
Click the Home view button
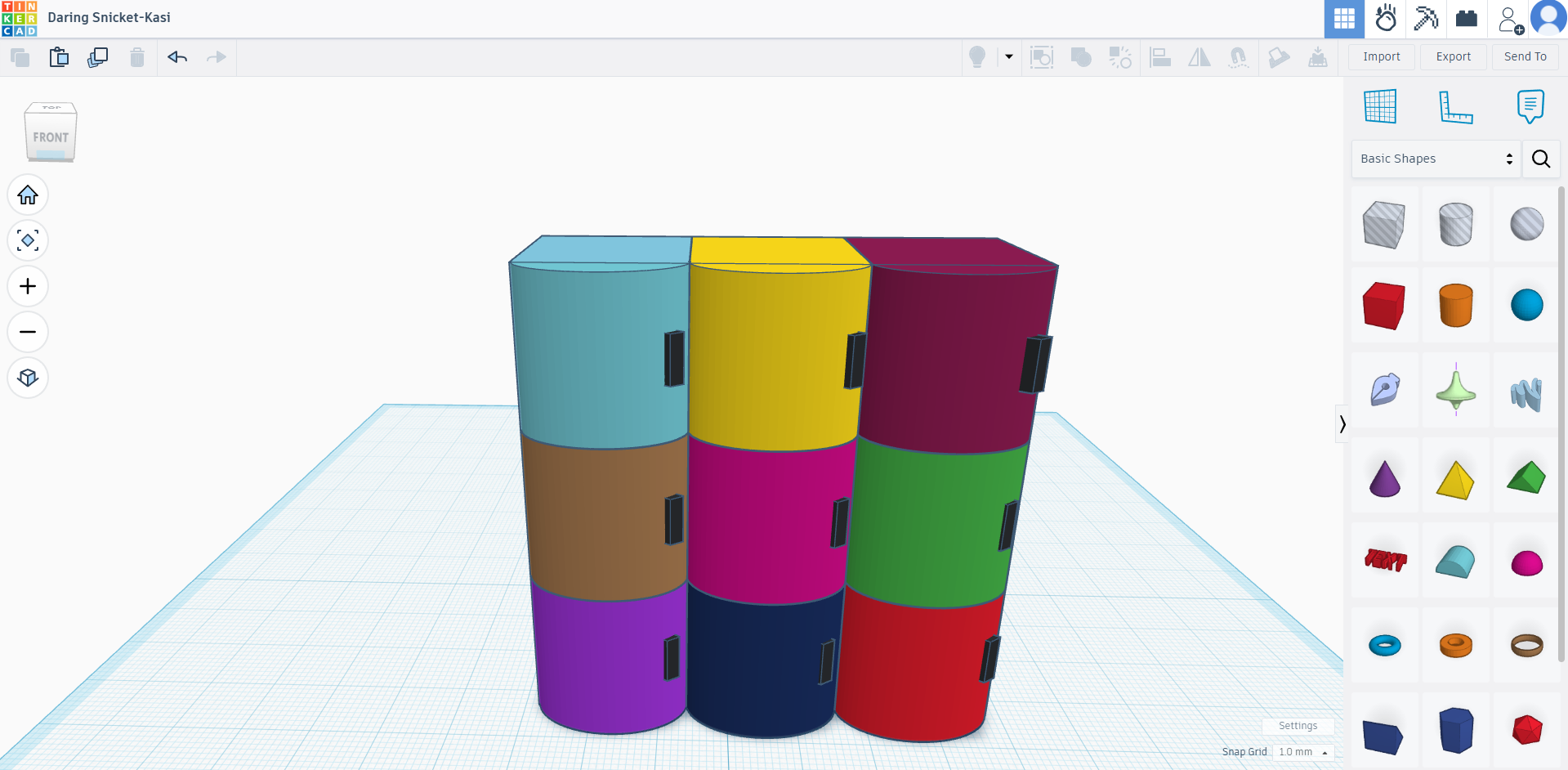(28, 195)
